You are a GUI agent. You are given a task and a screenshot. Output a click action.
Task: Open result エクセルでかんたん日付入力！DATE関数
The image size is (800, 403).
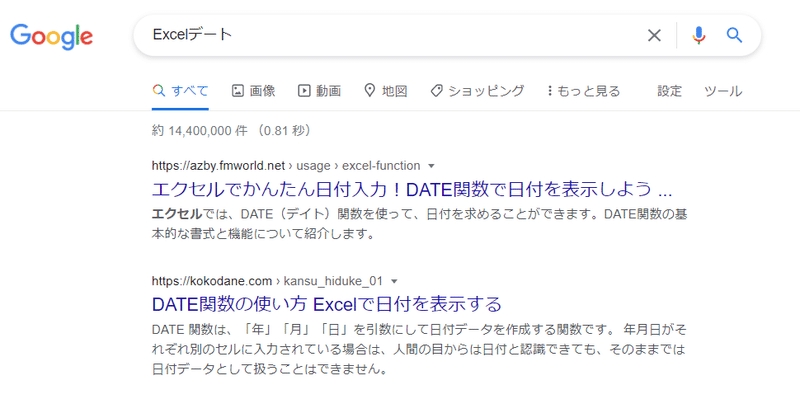(x=412, y=190)
